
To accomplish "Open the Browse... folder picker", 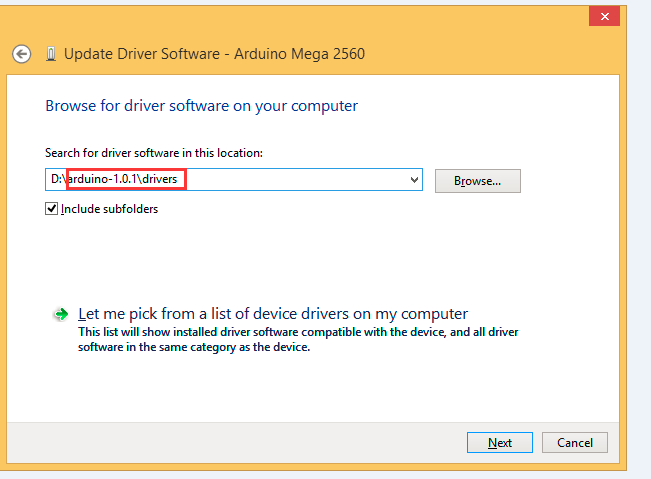I will tap(477, 181).
